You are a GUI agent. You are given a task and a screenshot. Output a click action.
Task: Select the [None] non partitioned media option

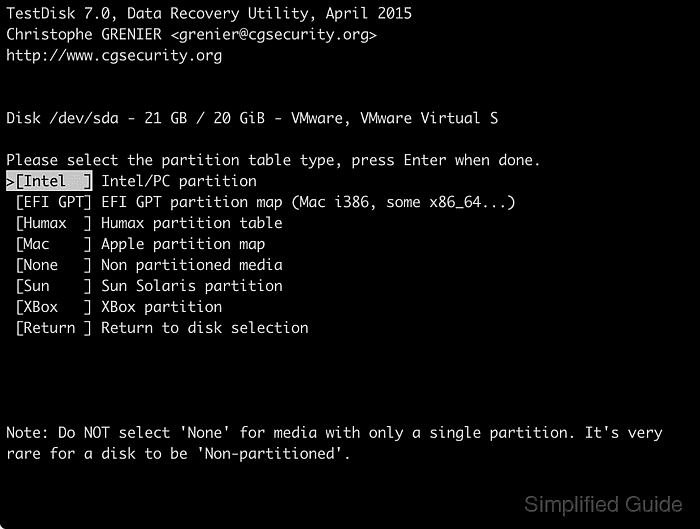tap(54, 265)
